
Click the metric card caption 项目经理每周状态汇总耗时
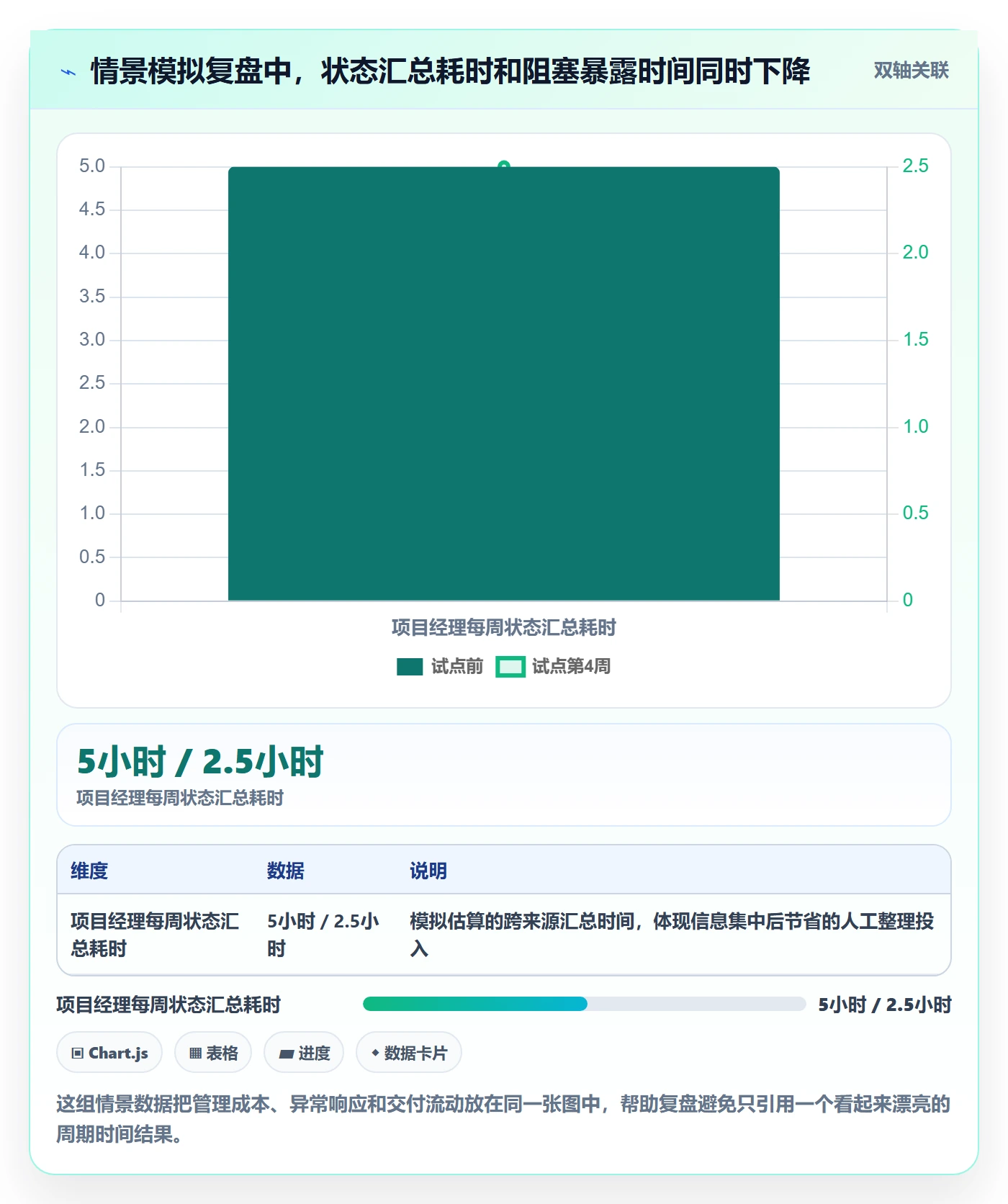[x=180, y=798]
